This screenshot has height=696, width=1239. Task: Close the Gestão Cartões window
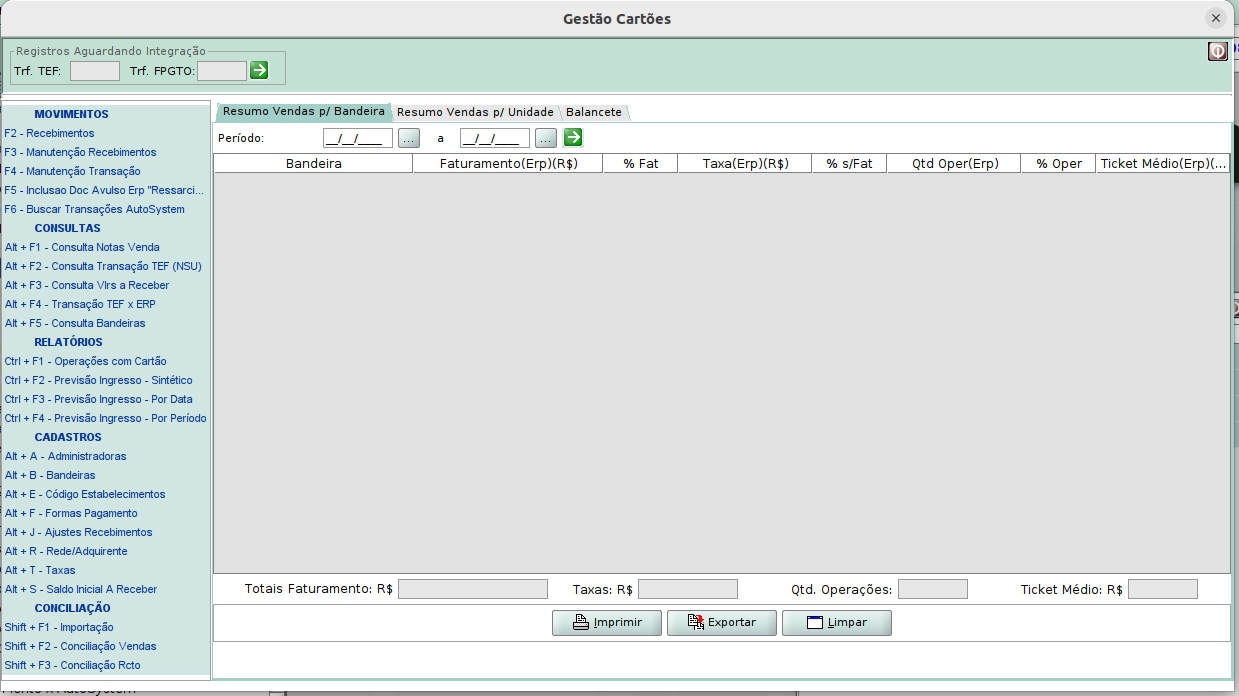[x=1215, y=18]
